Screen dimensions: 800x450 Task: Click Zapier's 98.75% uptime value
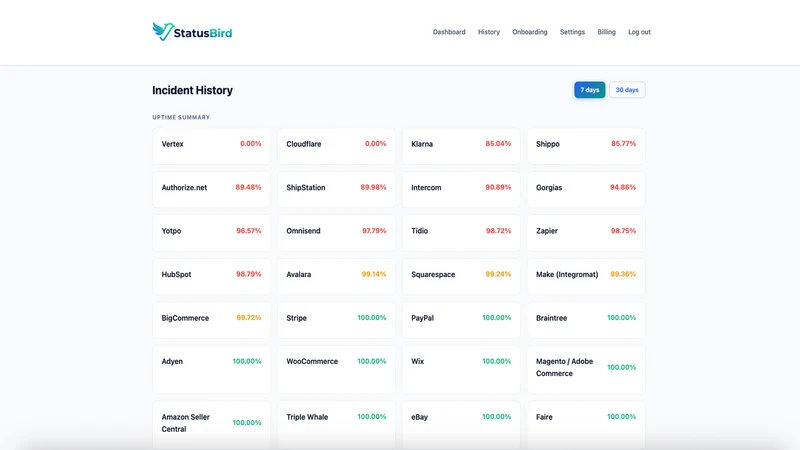pos(623,231)
